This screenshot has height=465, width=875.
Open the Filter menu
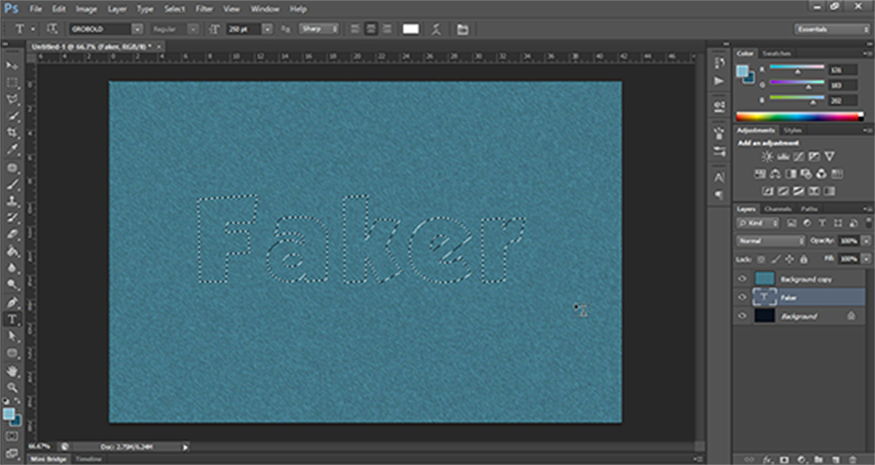pyautogui.click(x=204, y=8)
